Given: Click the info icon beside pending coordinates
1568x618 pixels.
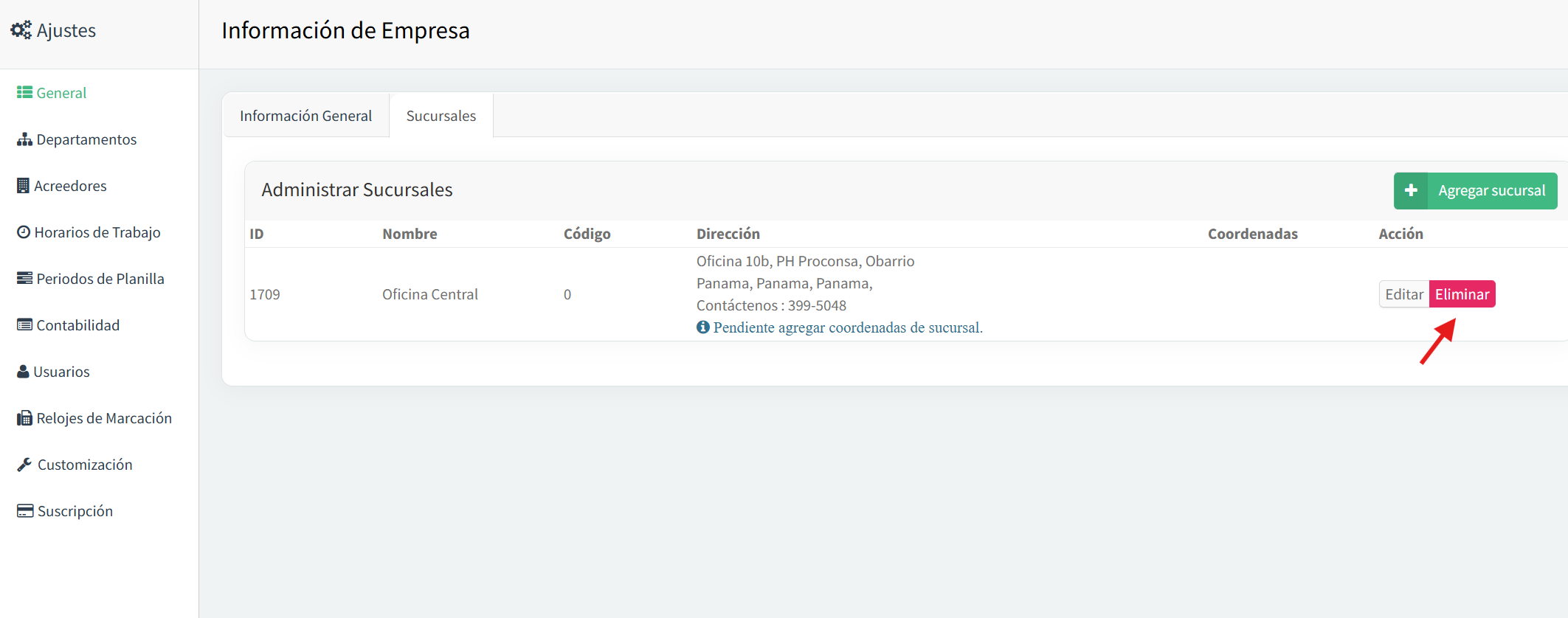Looking at the screenshot, I should click(702, 327).
